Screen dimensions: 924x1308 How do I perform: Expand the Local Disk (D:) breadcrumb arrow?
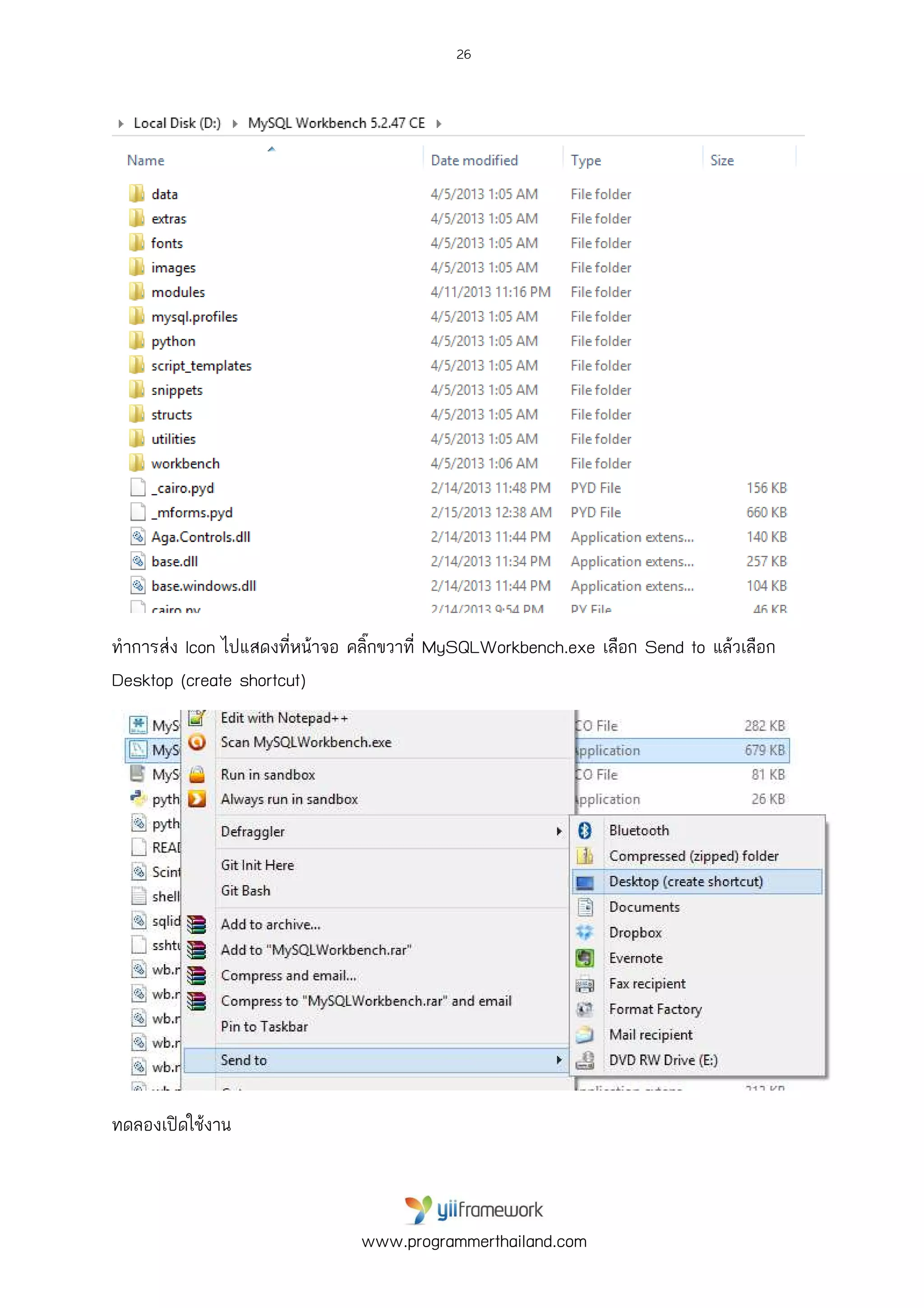pyautogui.click(x=121, y=124)
